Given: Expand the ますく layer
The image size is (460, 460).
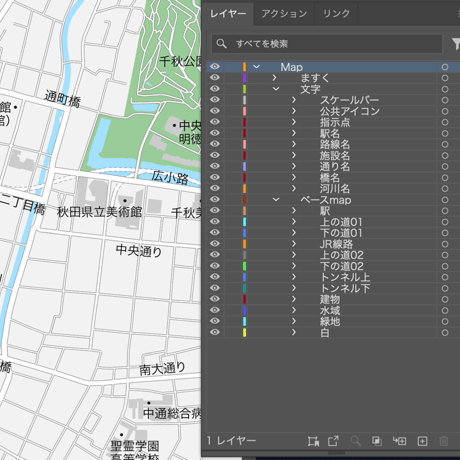Looking at the screenshot, I should tap(274, 78).
